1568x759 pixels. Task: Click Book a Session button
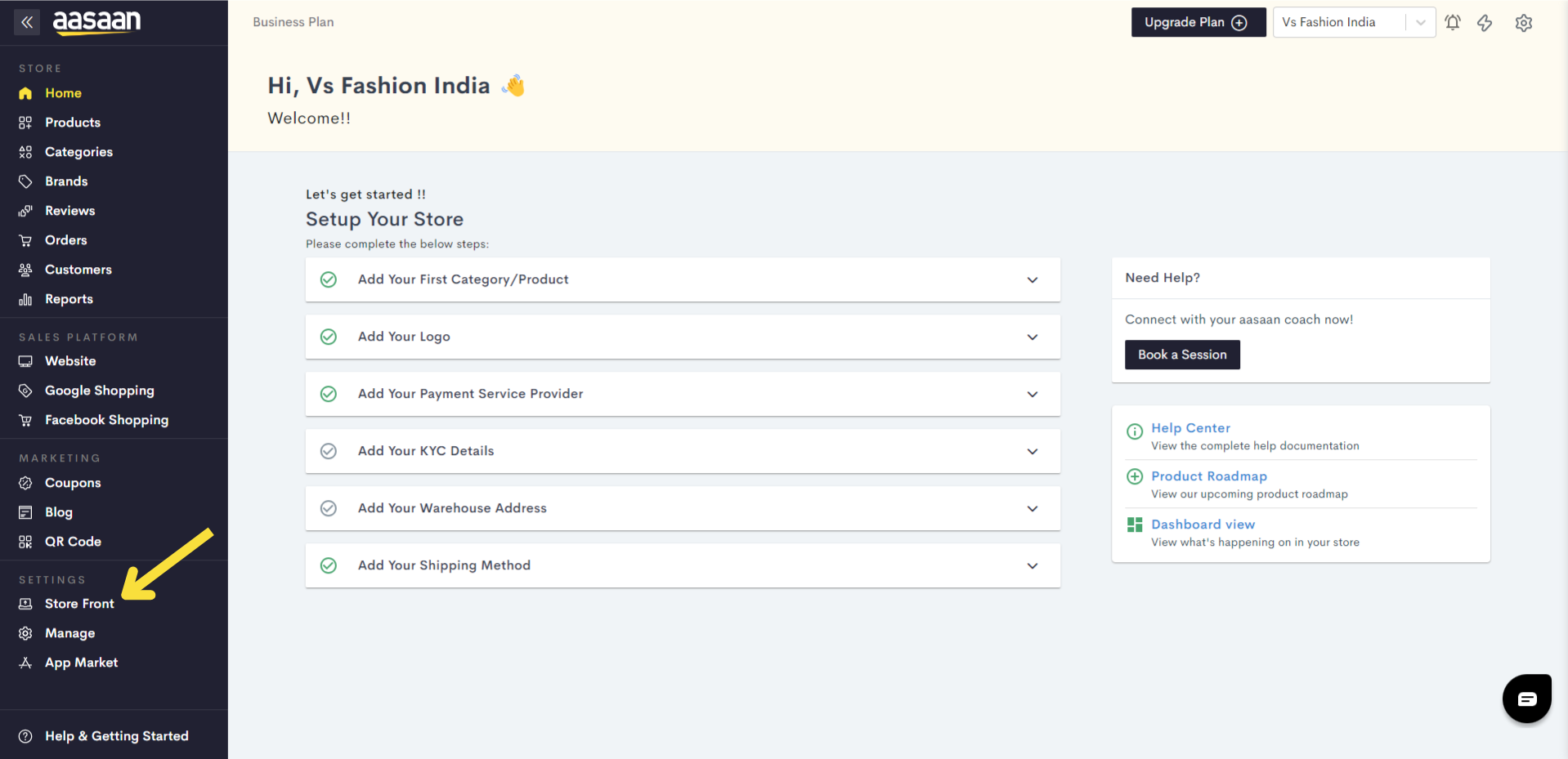coord(1182,355)
